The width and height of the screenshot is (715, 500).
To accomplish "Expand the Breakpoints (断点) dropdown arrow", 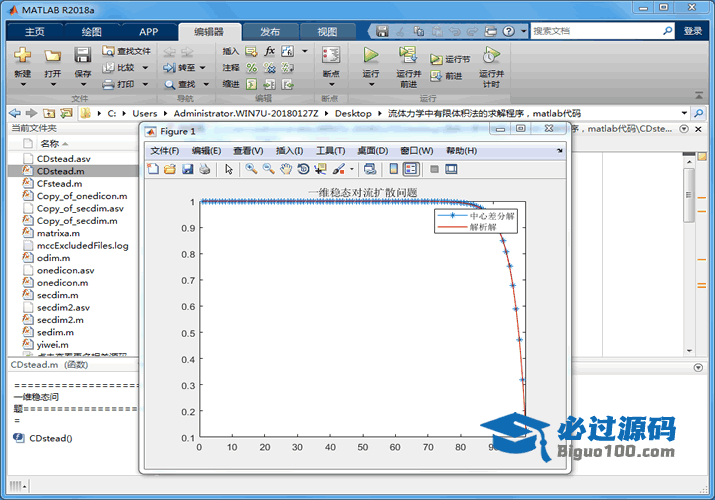I will 331,84.
